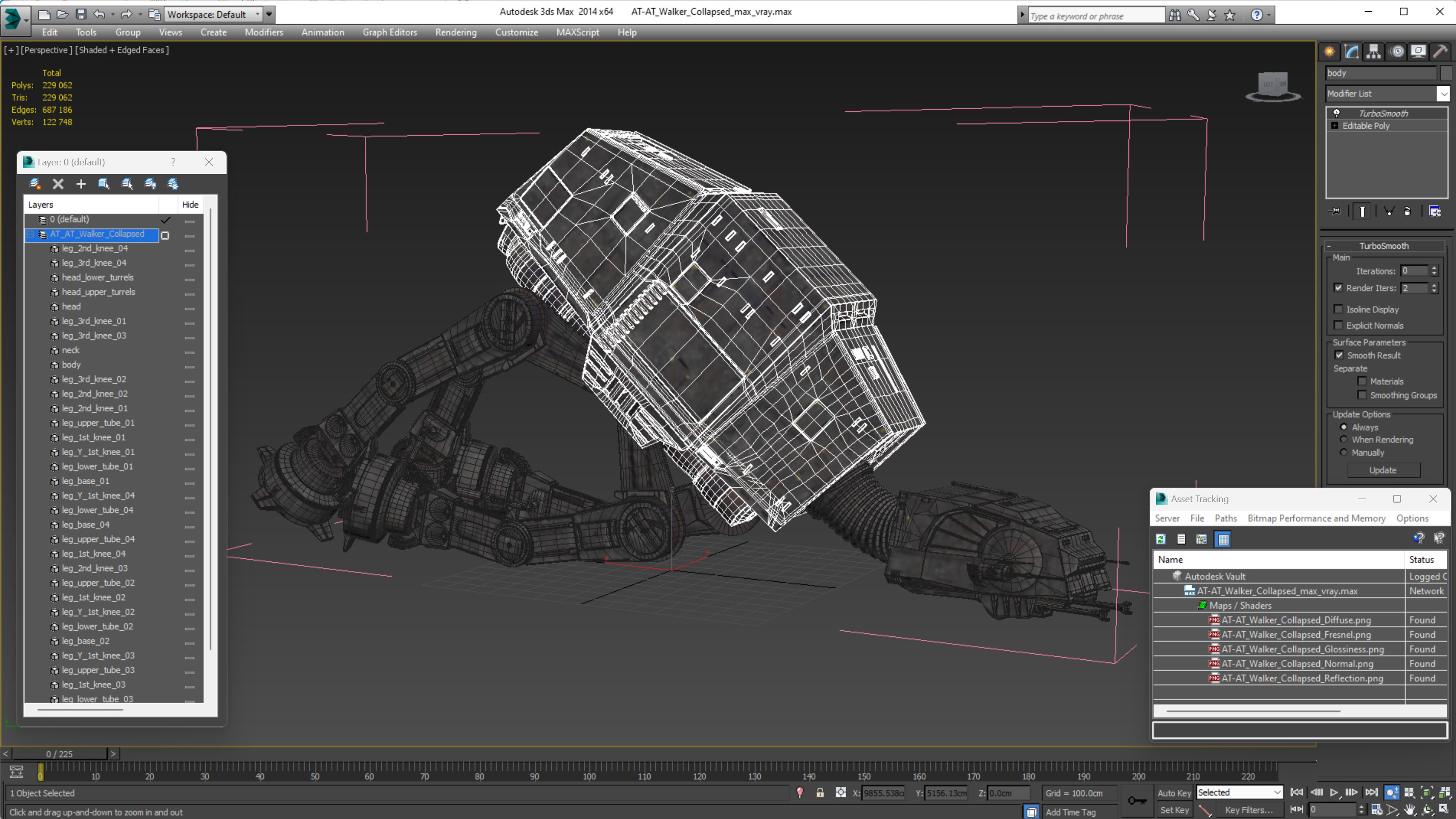Screen dimensions: 1456x819
Task: Click Play Animation button
Action: point(1335,792)
